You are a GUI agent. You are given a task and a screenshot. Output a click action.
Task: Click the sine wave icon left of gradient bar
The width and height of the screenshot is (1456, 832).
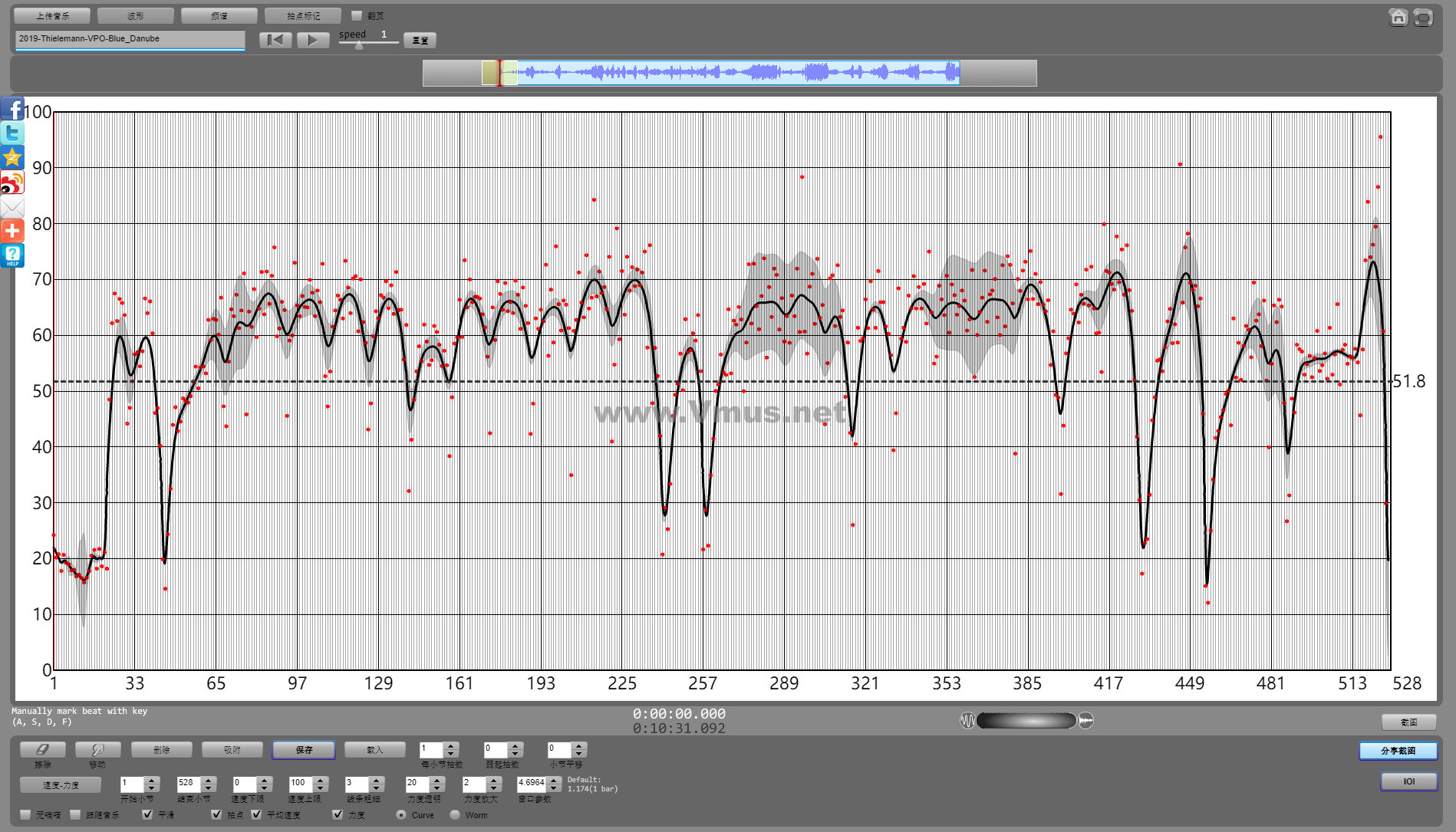click(x=967, y=721)
